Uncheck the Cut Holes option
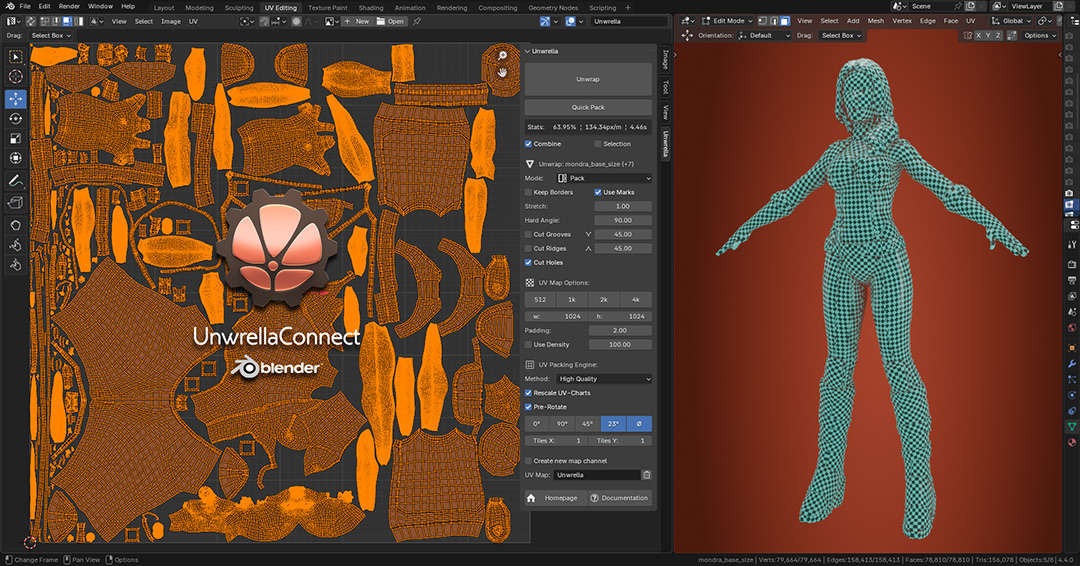Image resolution: width=1080 pixels, height=566 pixels. (x=528, y=262)
